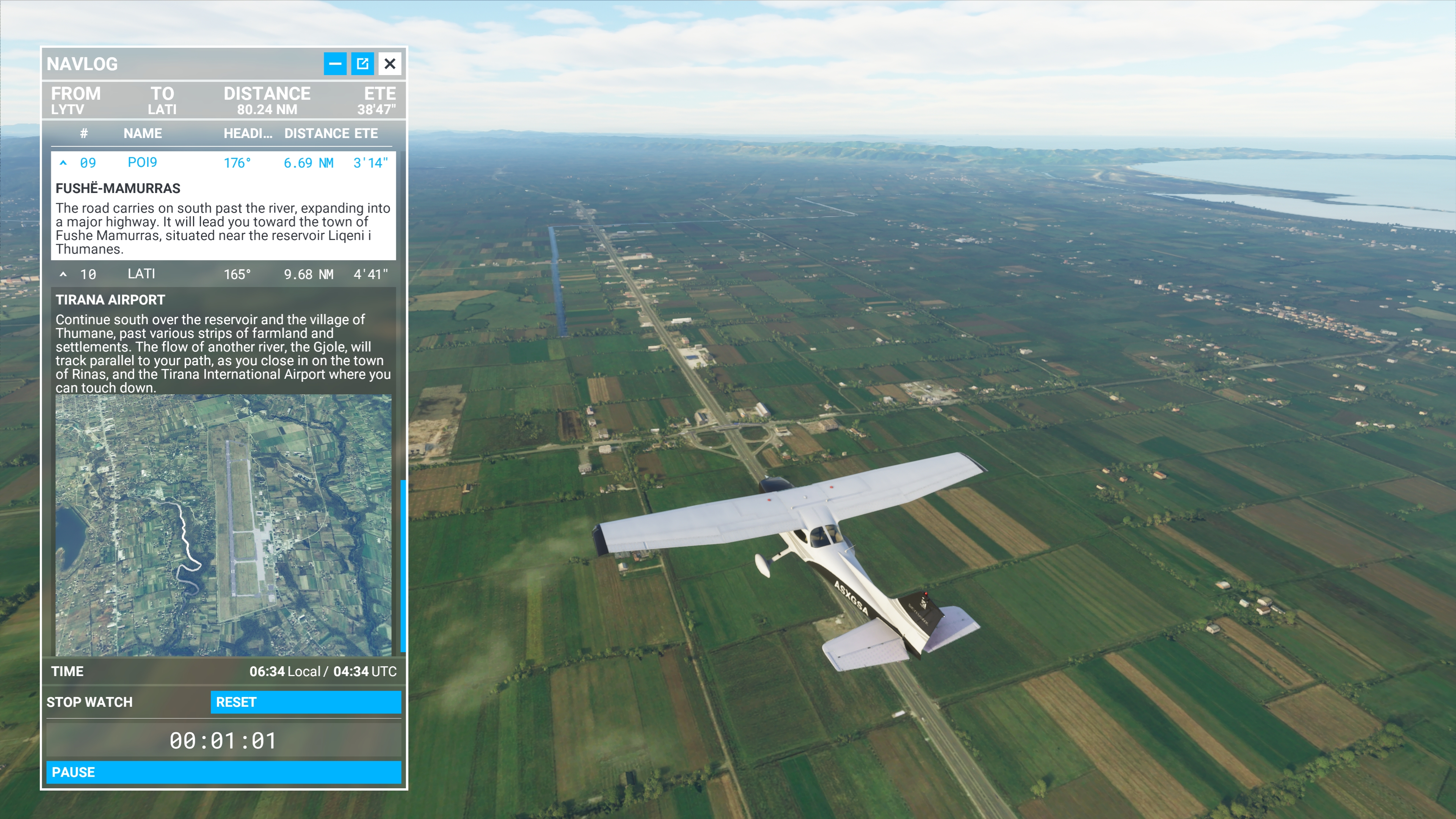
Task: Collapse the LATI waypoint chevron
Action: (x=64, y=274)
